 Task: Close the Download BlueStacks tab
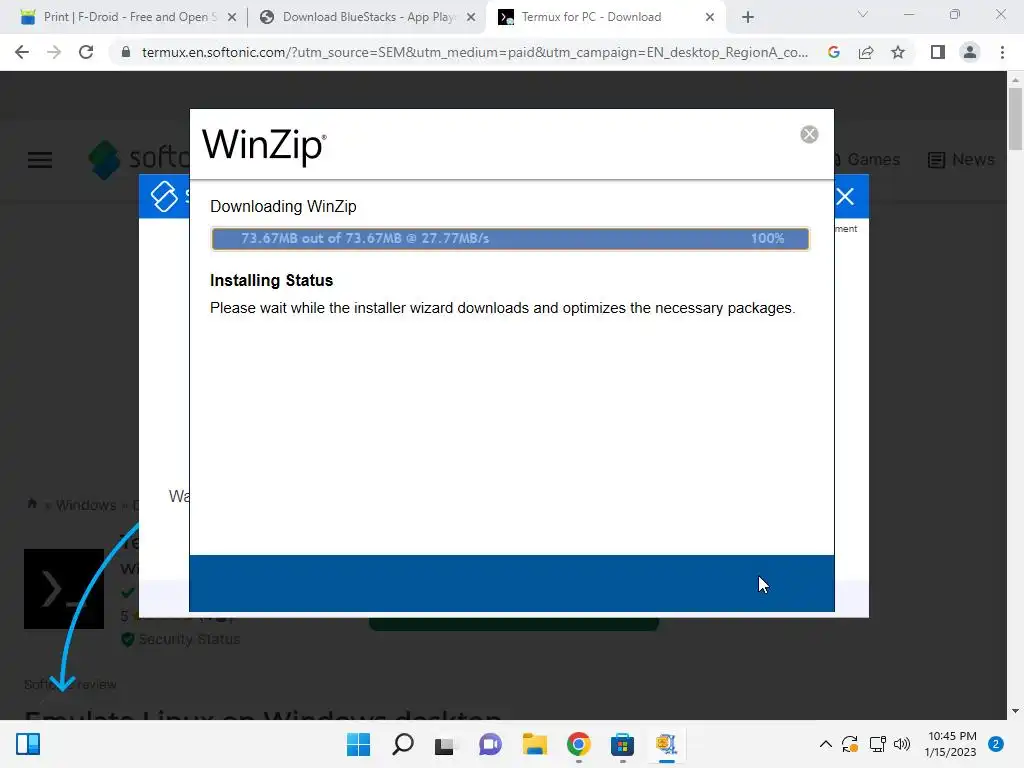coord(471,17)
